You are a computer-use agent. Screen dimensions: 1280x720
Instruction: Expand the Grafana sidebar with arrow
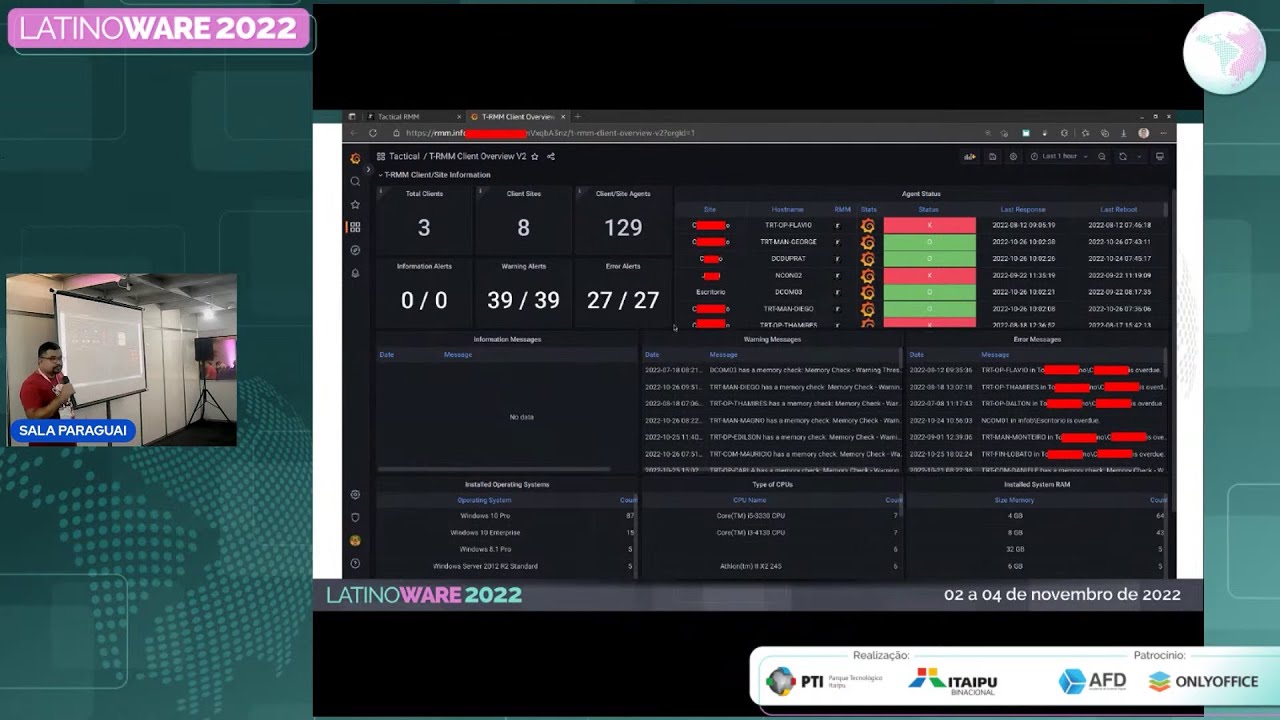368,170
